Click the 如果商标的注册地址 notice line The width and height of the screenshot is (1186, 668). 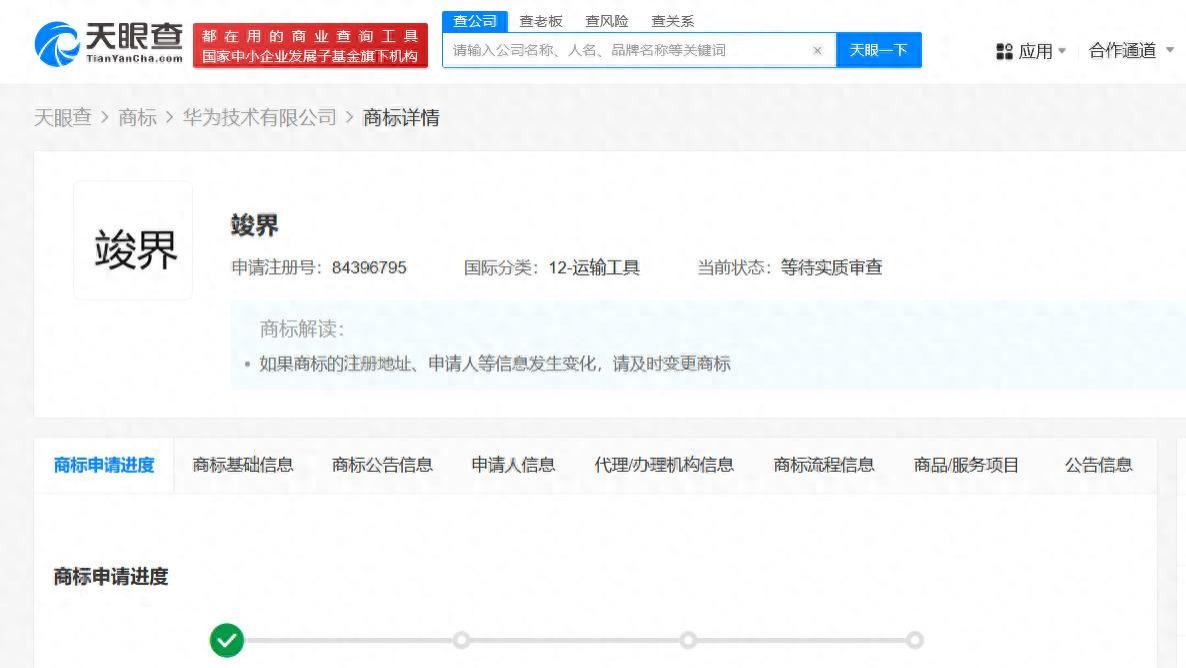[x=495, y=364]
